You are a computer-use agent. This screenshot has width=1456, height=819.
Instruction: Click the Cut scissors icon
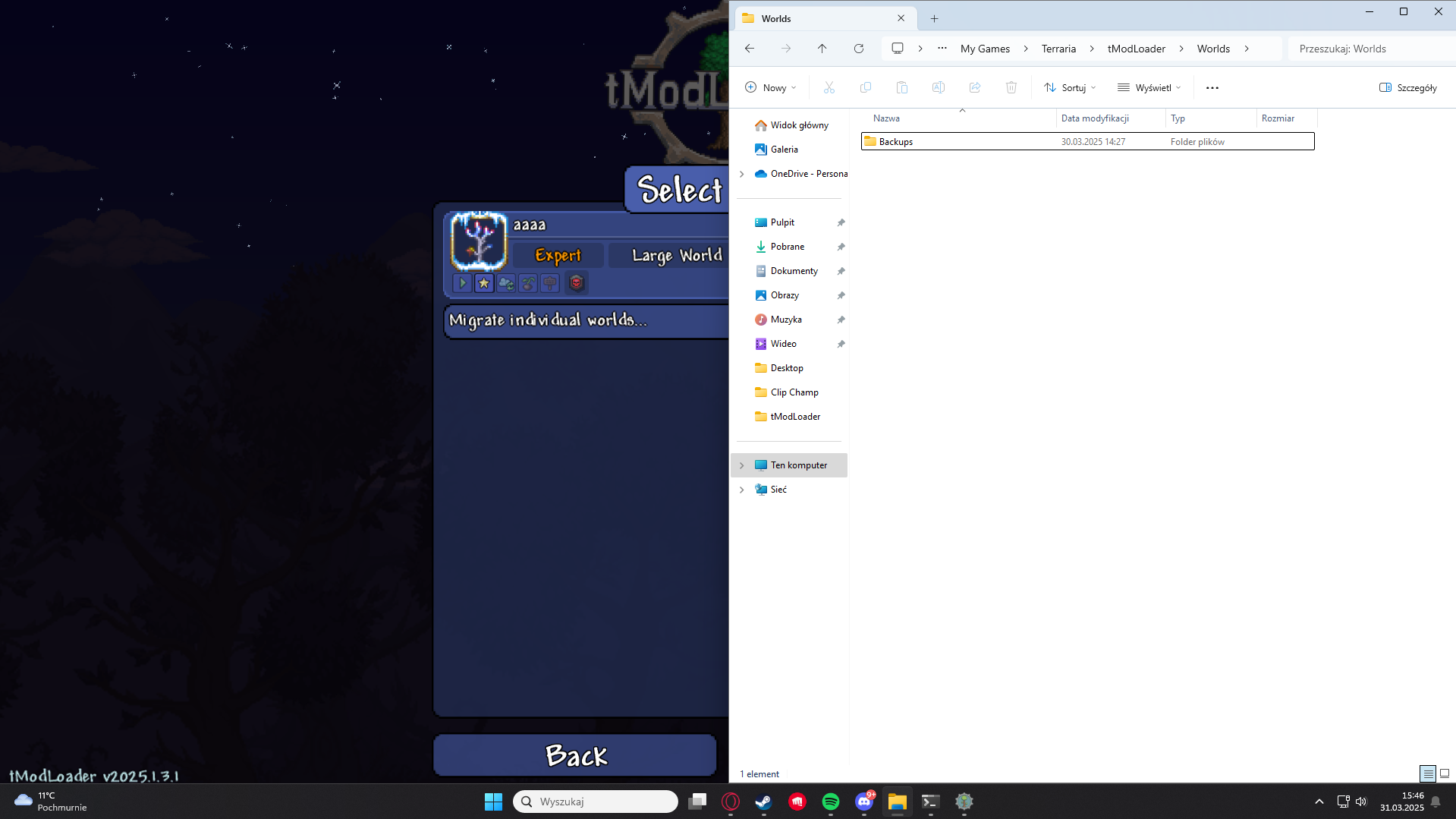(829, 88)
